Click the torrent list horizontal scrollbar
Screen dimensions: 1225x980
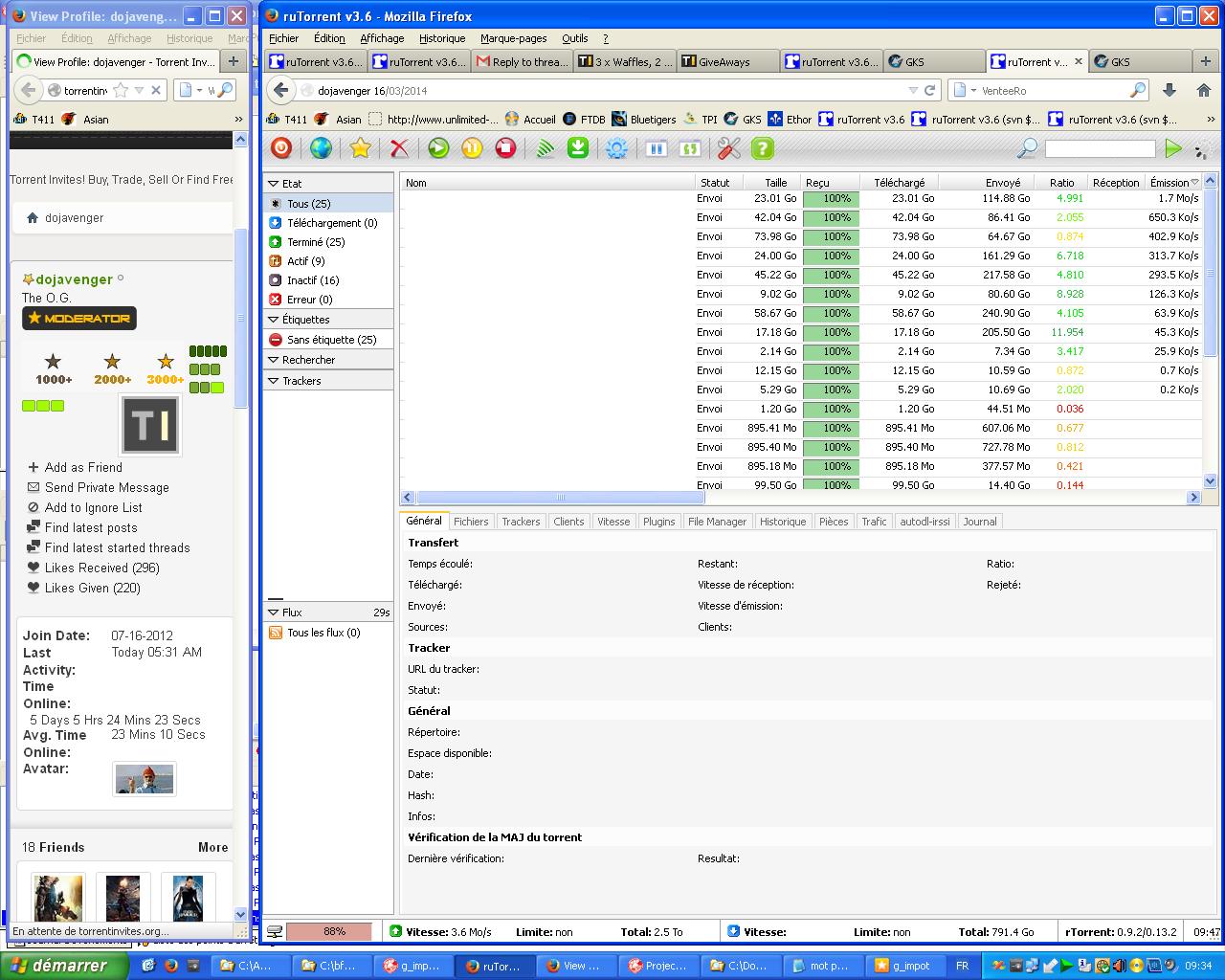tap(561, 498)
